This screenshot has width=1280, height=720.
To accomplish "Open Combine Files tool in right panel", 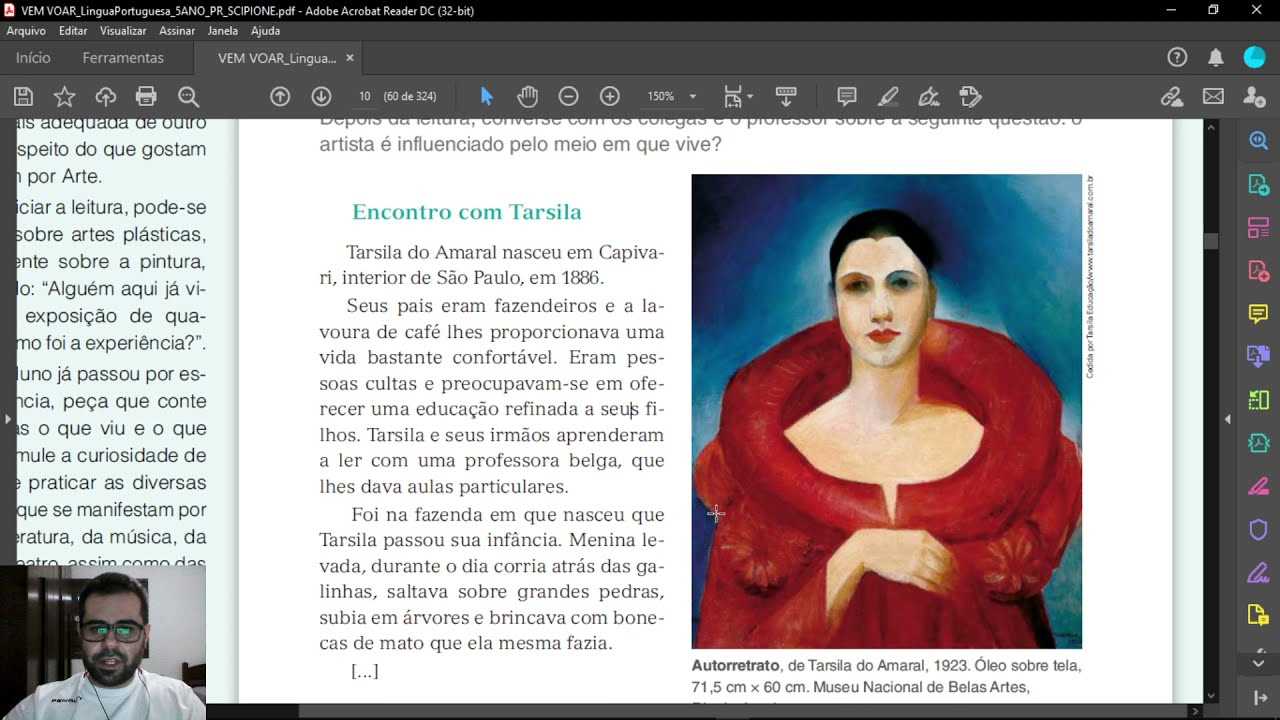I will coord(1258,357).
